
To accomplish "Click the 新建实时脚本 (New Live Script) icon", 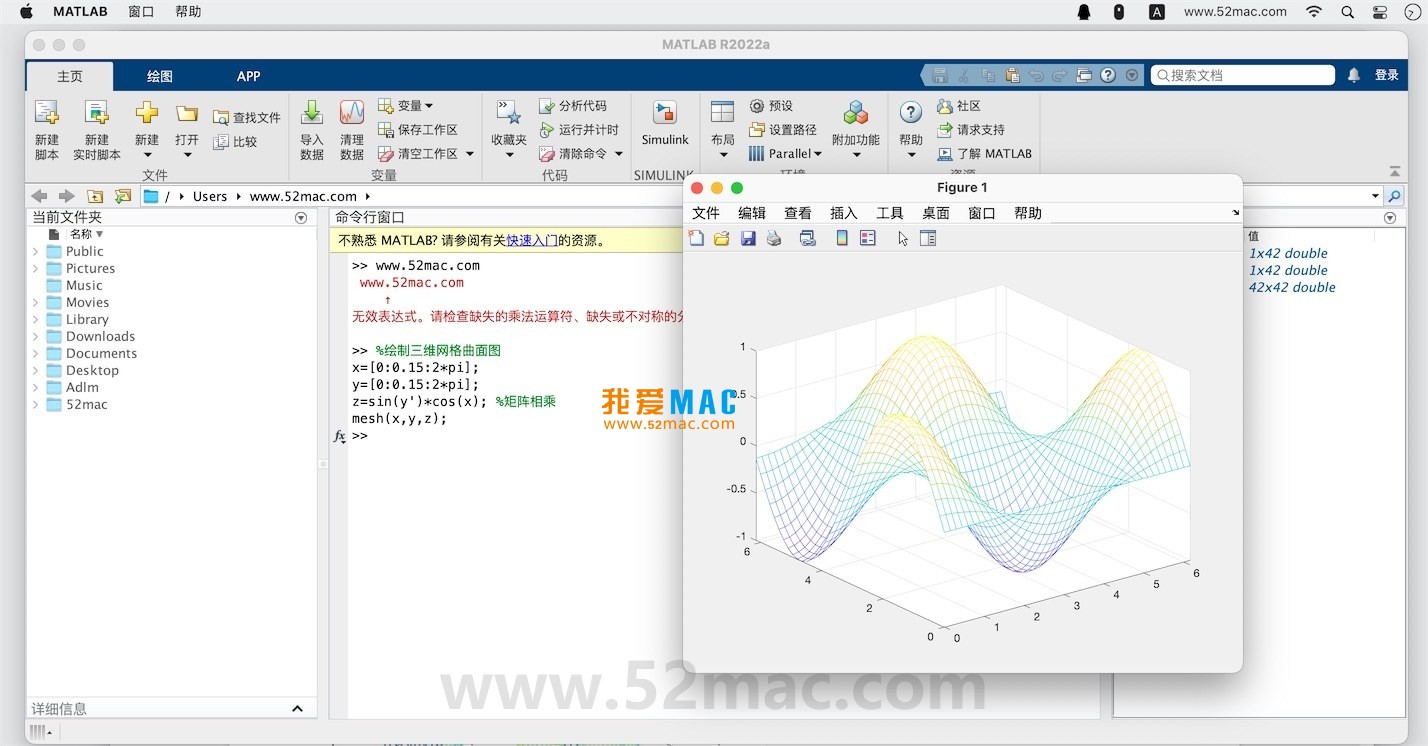I will pyautogui.click(x=97, y=112).
